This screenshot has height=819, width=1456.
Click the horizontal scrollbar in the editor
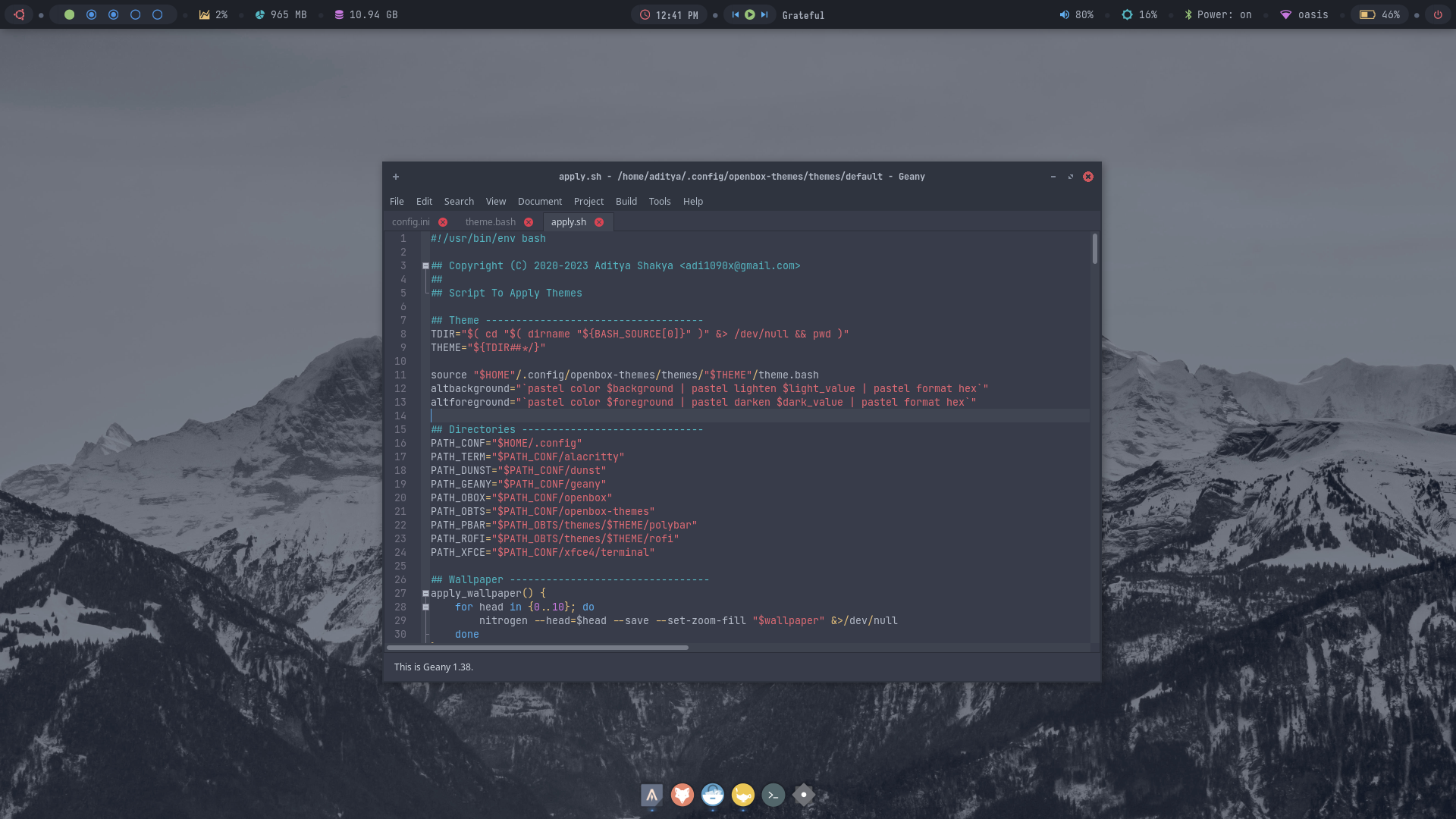click(x=537, y=648)
